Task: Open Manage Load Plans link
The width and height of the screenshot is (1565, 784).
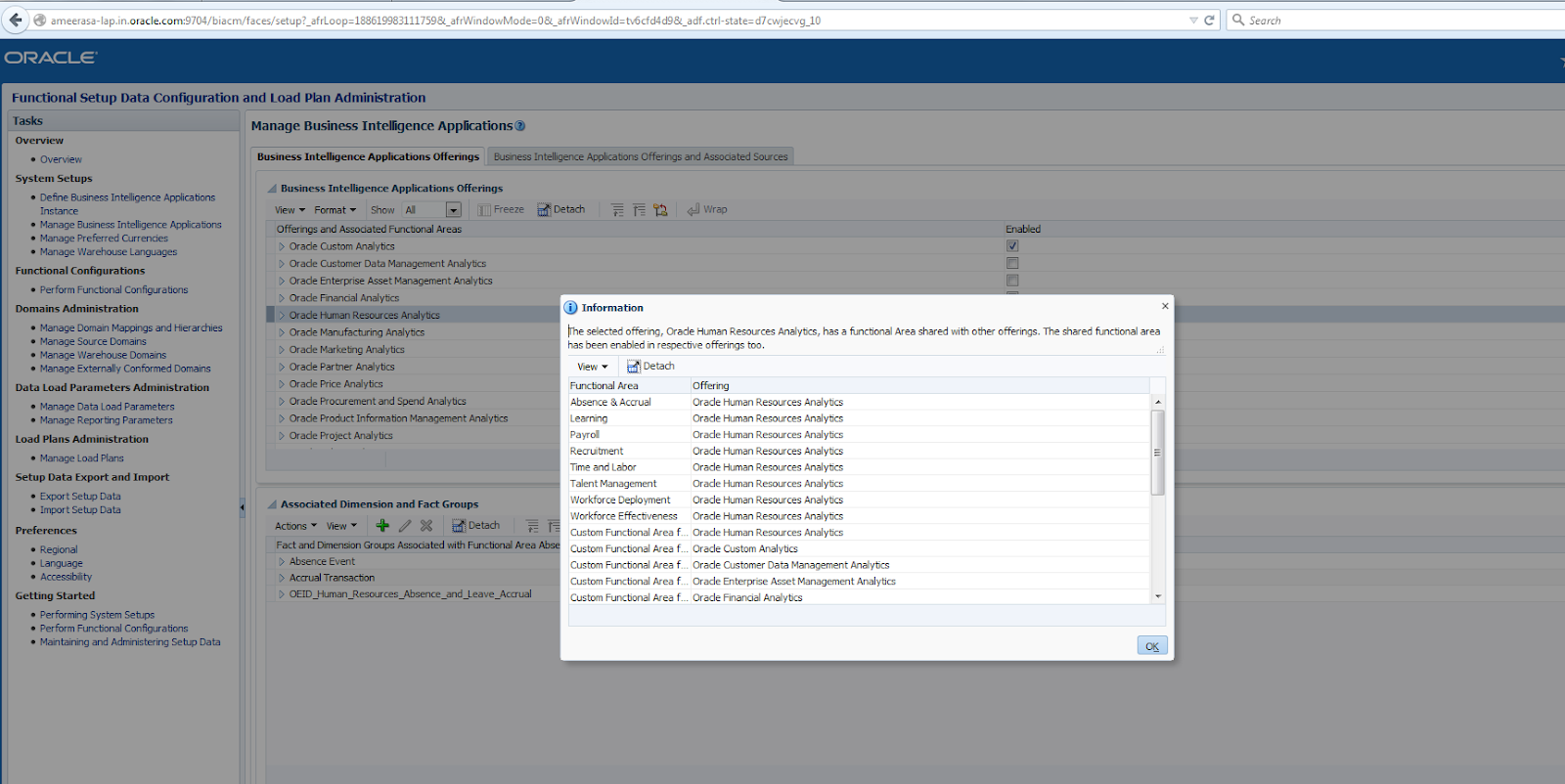Action: 82,458
